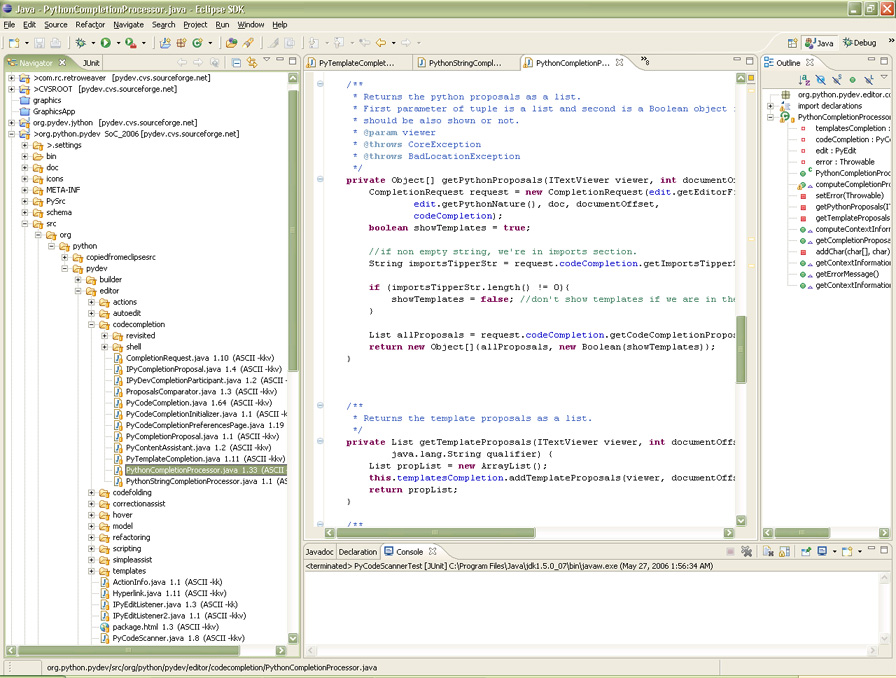Expand the import declarations node in Outline
This screenshot has height=678, width=896.
click(771, 106)
